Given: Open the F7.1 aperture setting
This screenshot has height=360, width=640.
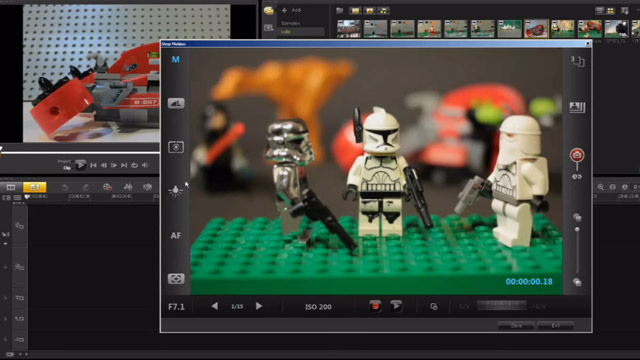Looking at the screenshot, I should pos(176,307).
